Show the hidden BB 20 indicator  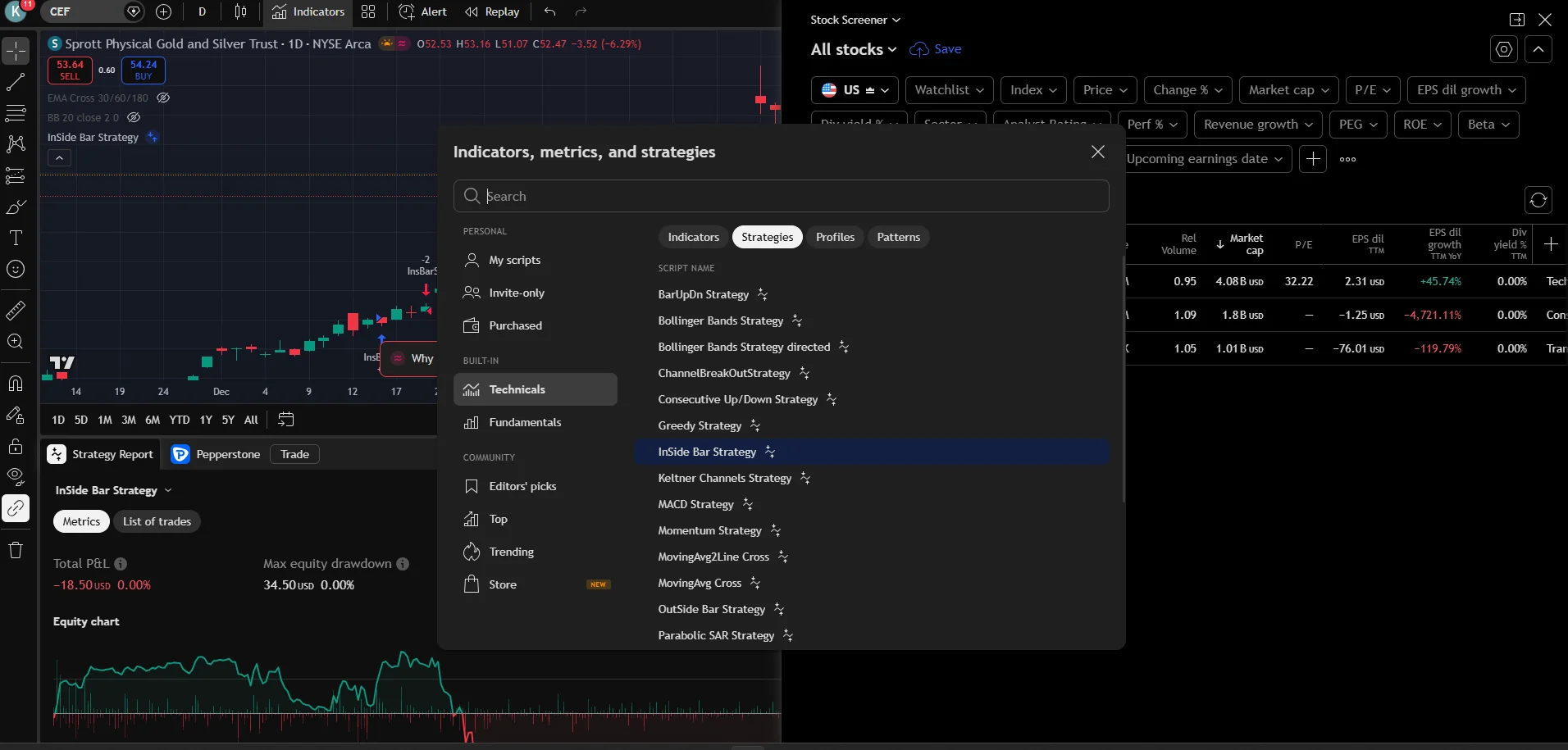tap(134, 117)
